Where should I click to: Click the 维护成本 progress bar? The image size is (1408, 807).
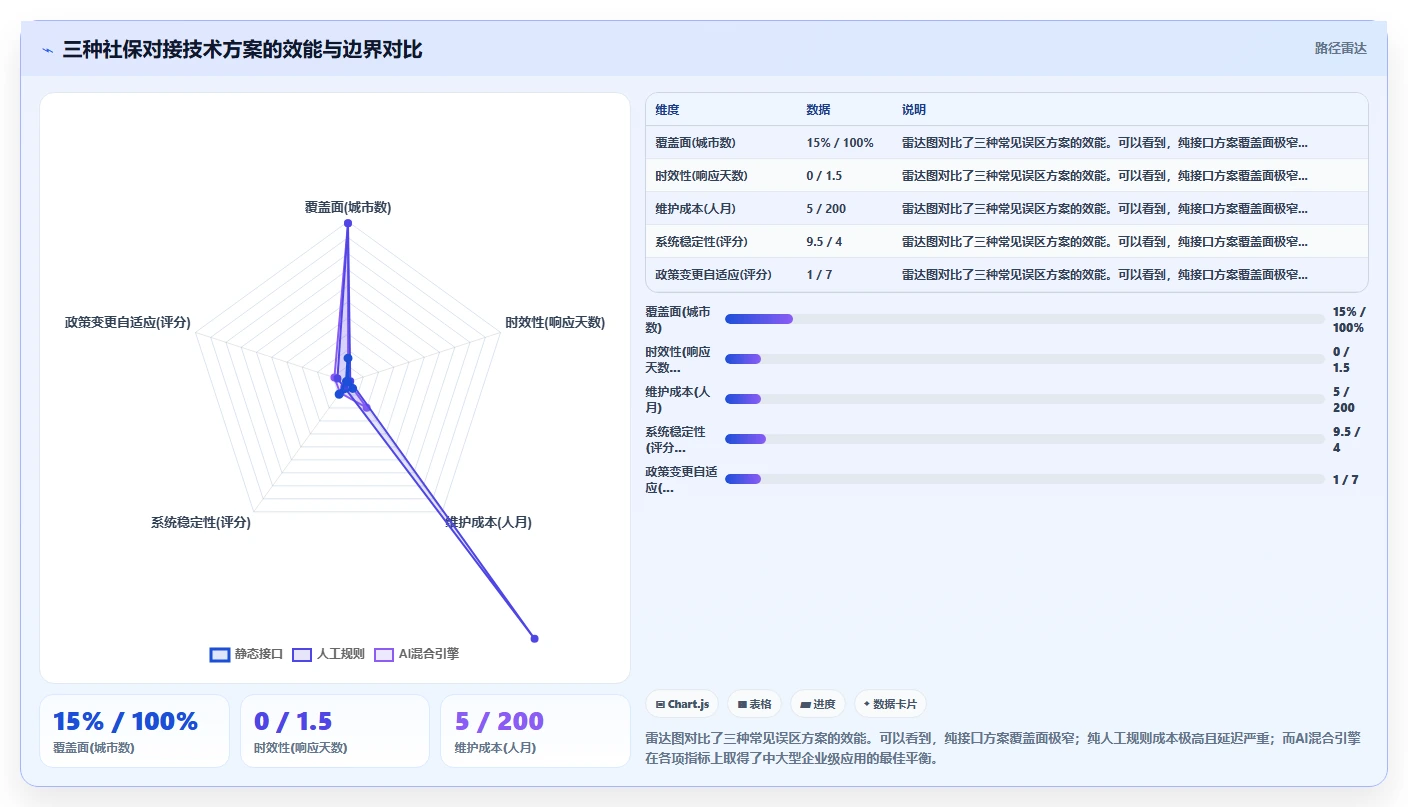tap(1024, 399)
